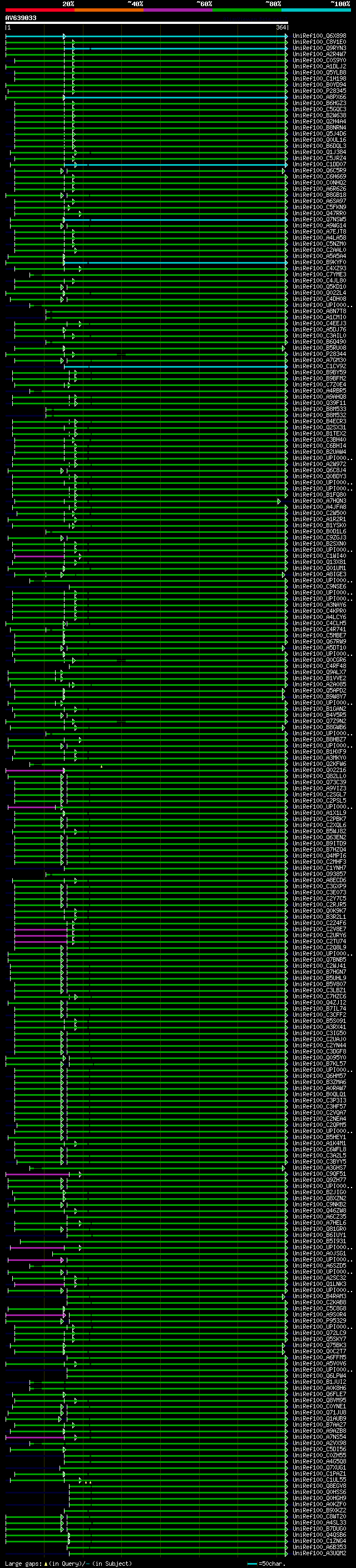Image resolution: width=356 pixels, height=1568 pixels.
Task: Select the UniRef100_Q67RW9 label
Action: [x=319, y=642]
